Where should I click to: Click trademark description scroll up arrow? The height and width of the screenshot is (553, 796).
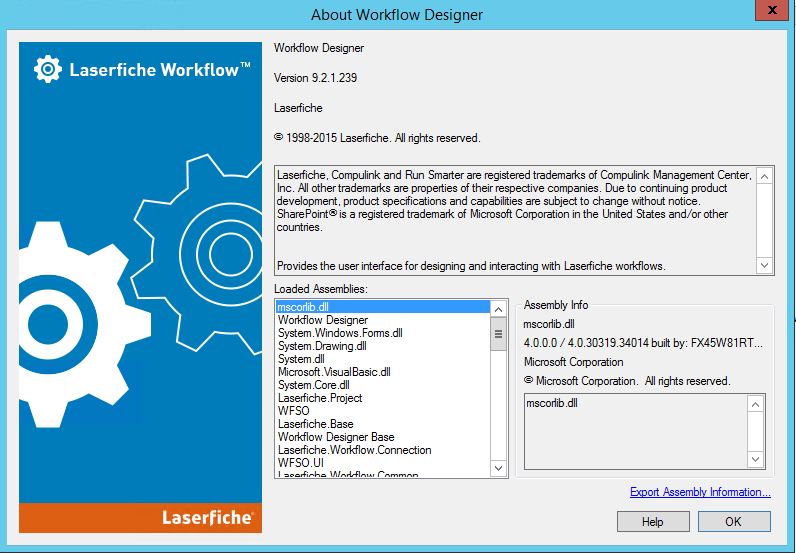pyautogui.click(x=765, y=176)
